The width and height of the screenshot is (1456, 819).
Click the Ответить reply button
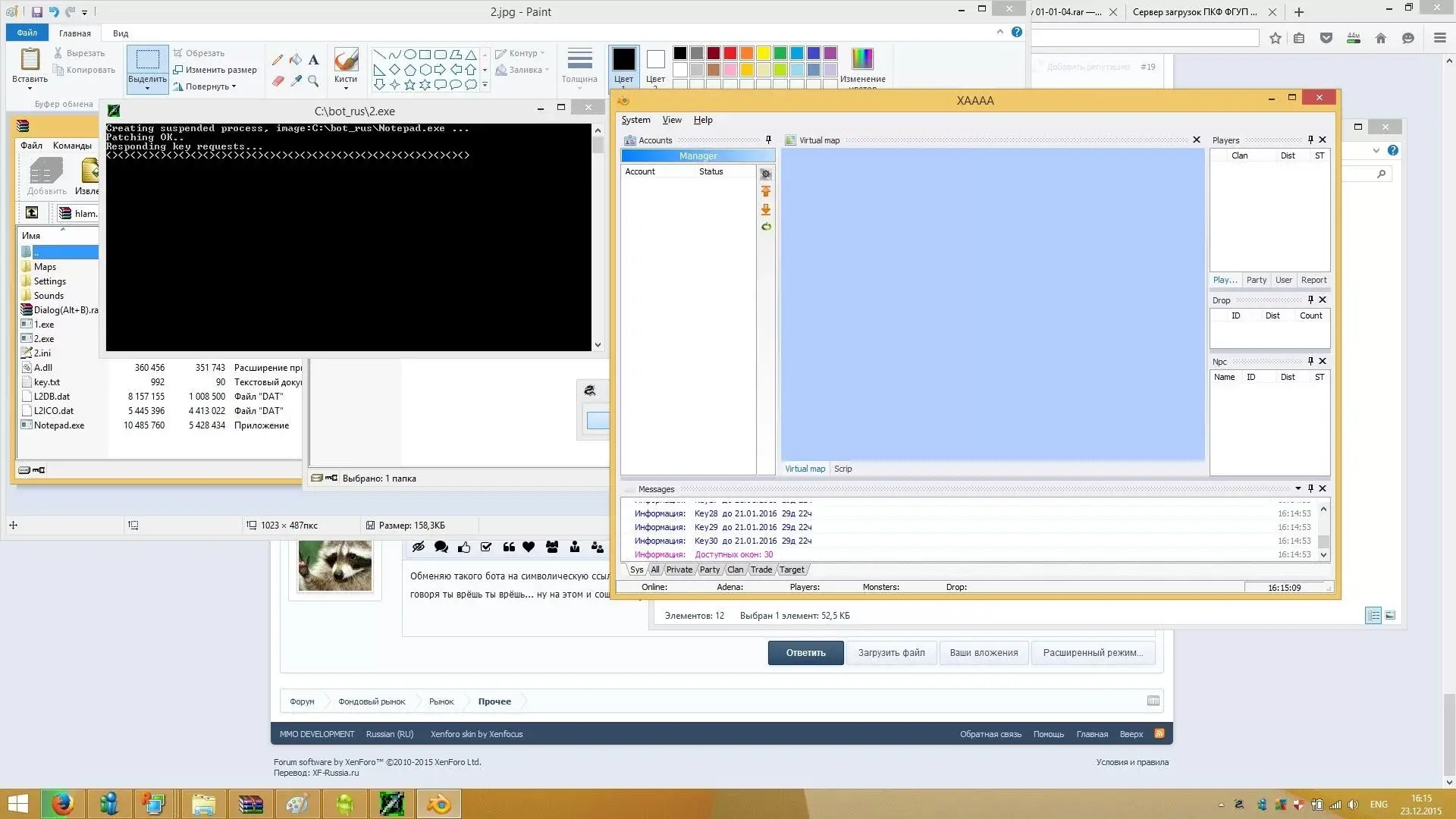(805, 652)
